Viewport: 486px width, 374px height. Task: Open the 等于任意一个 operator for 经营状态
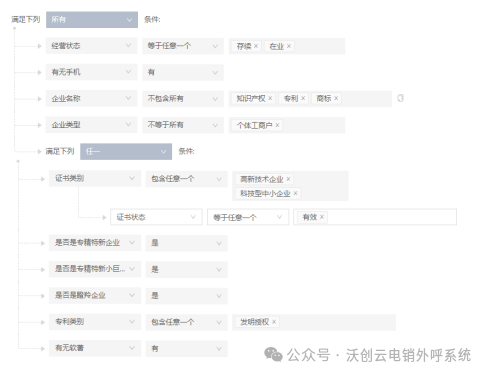pos(183,46)
